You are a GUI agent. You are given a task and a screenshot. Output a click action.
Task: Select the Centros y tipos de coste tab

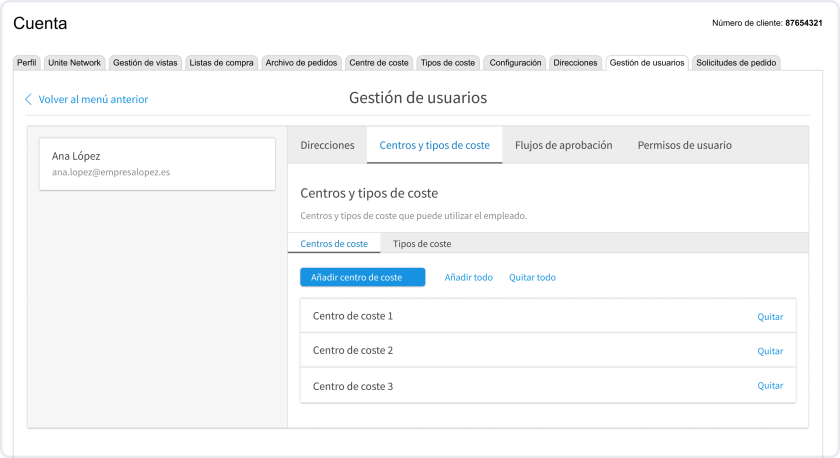[x=434, y=145]
